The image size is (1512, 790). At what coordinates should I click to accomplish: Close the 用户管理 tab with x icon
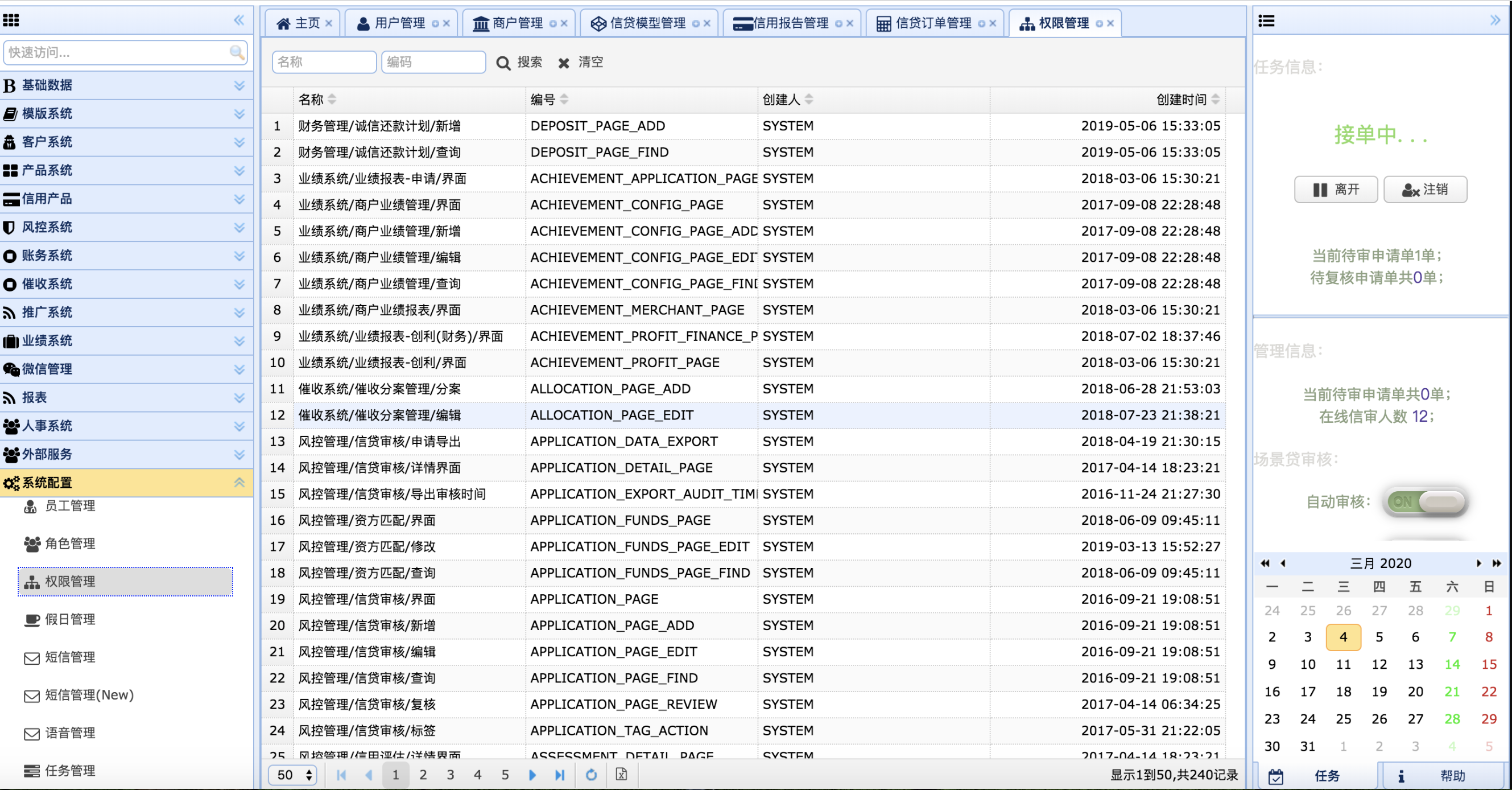(x=447, y=23)
